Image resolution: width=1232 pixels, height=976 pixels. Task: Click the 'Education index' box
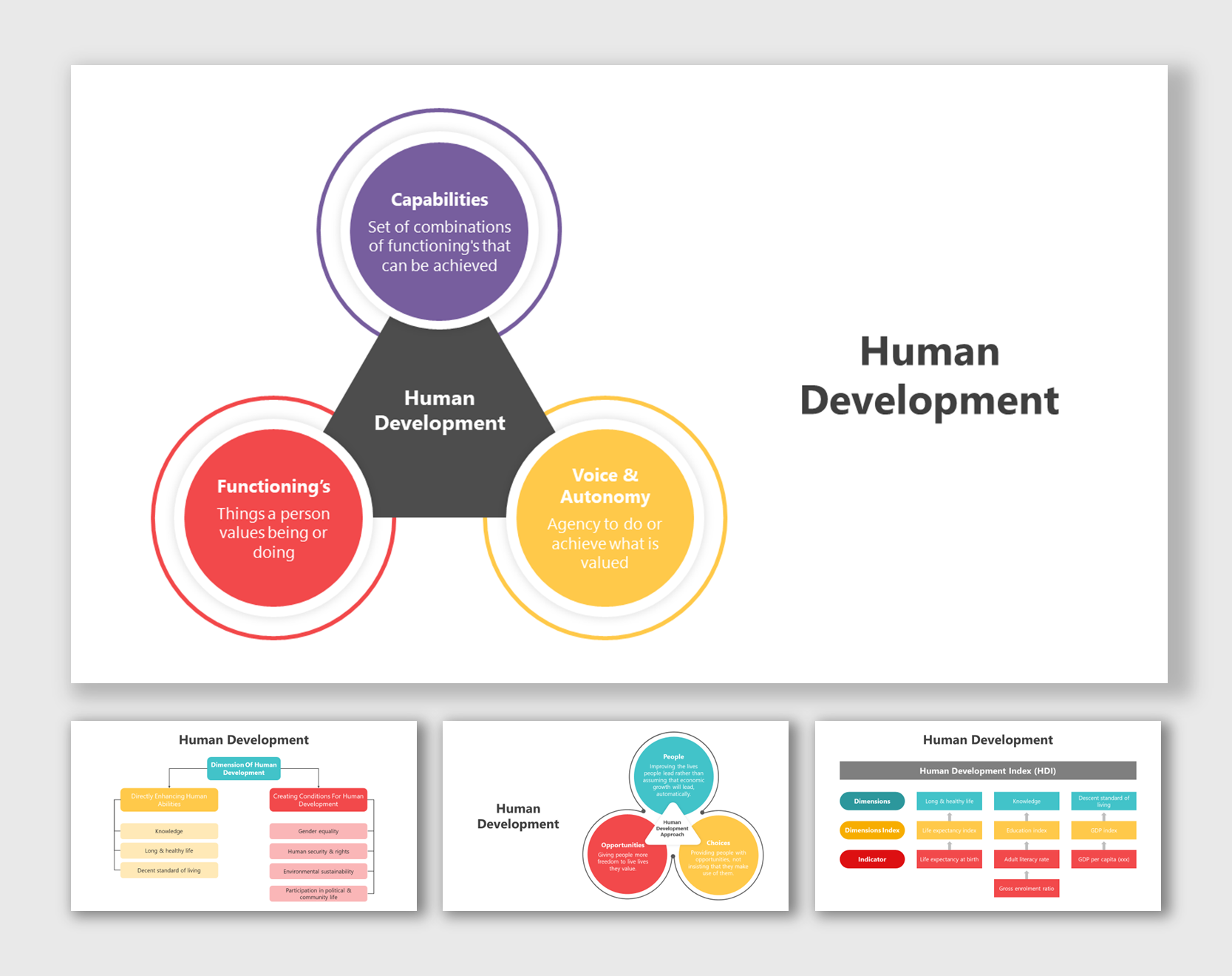[1027, 830]
